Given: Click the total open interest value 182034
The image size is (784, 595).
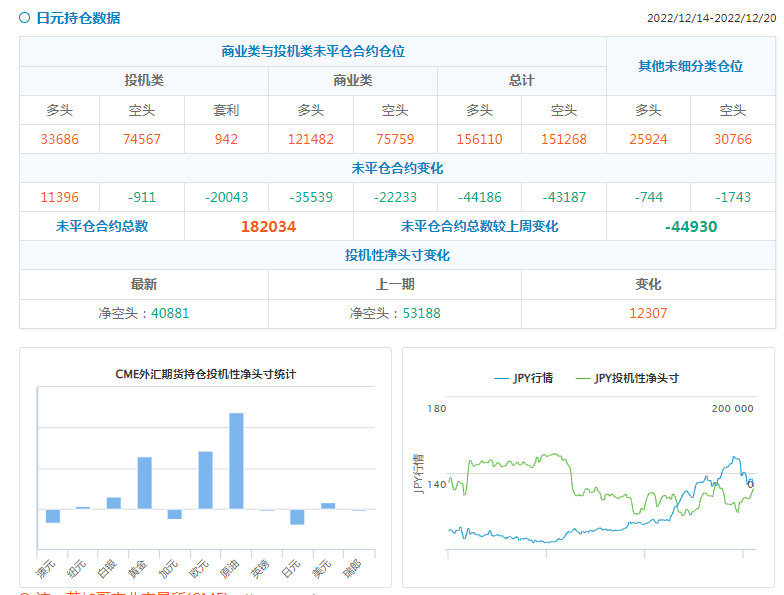Looking at the screenshot, I should tap(268, 227).
